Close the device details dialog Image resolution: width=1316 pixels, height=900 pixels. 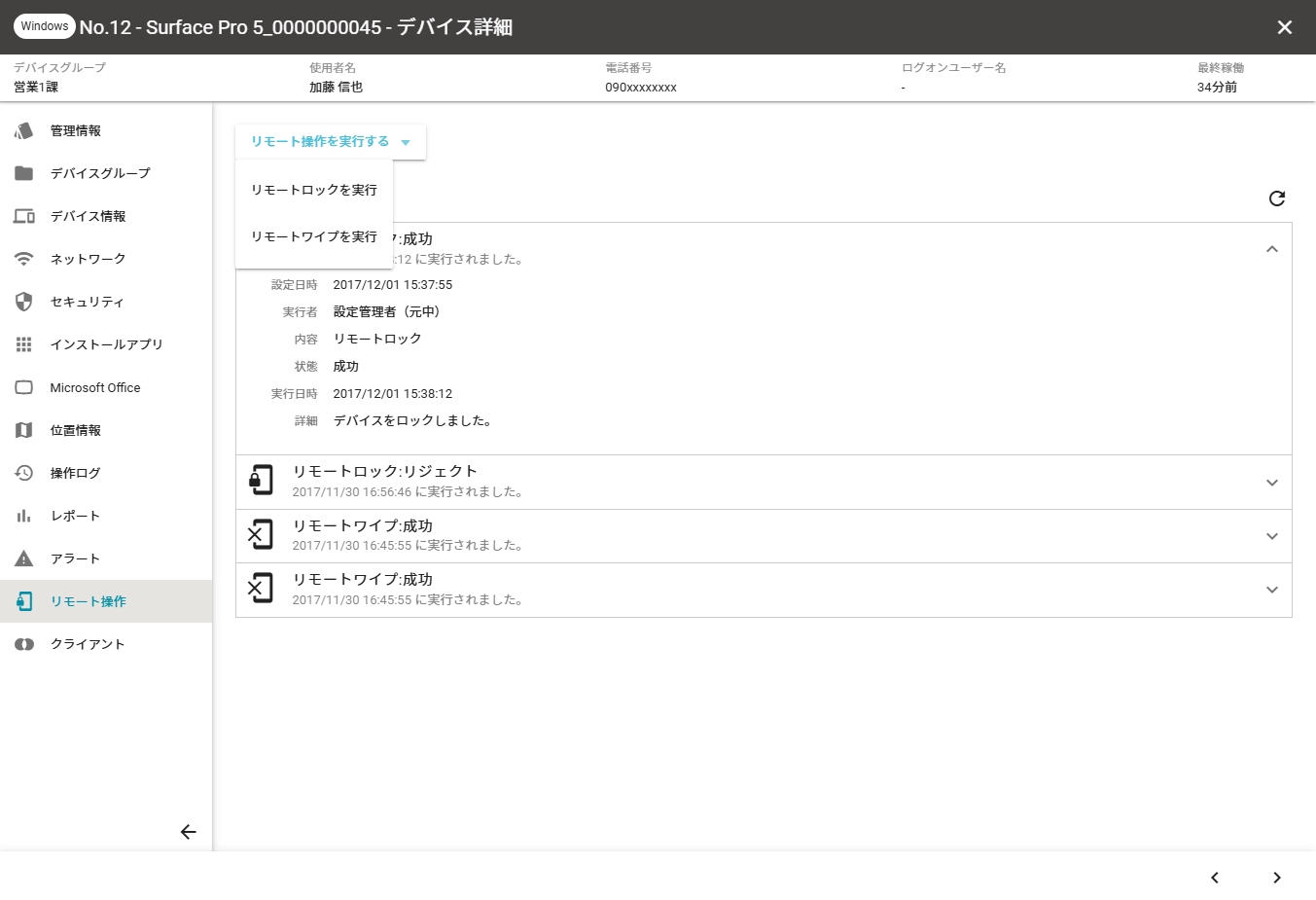1284,27
